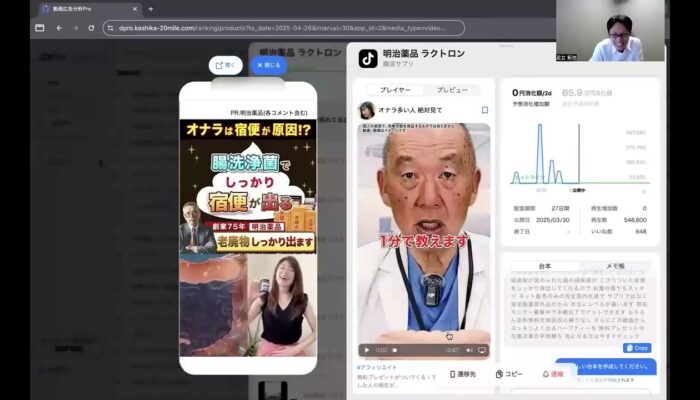Click the 遷移先 button
The image size is (700, 400).
point(462,374)
